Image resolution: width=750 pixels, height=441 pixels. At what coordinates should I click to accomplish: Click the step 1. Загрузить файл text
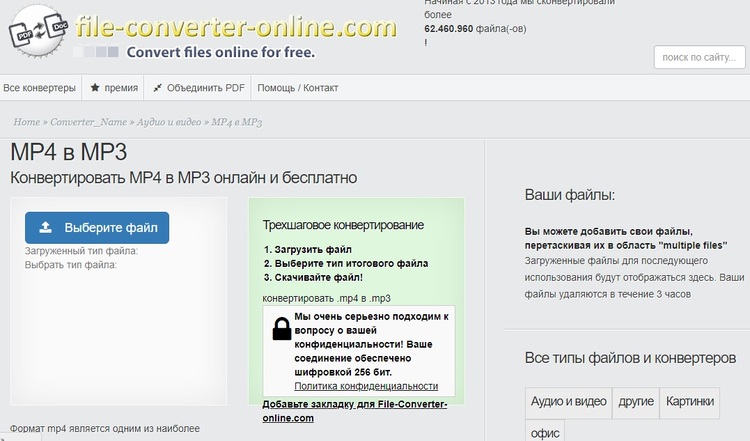[x=308, y=249]
